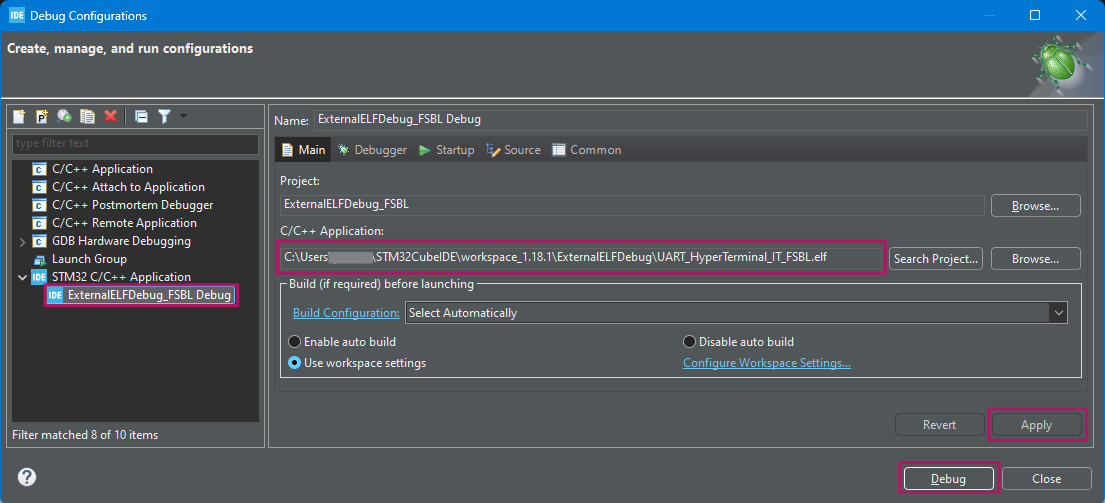Select the Launch Group tree item
1105x503 pixels.
click(89, 259)
